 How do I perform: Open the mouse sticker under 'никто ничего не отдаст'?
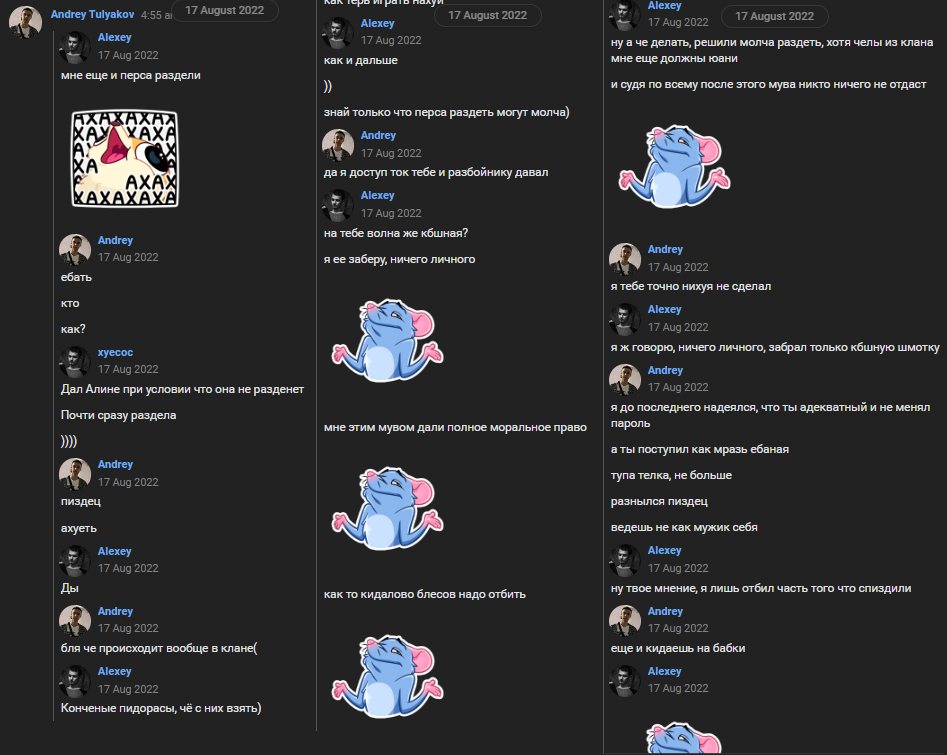tap(675, 166)
